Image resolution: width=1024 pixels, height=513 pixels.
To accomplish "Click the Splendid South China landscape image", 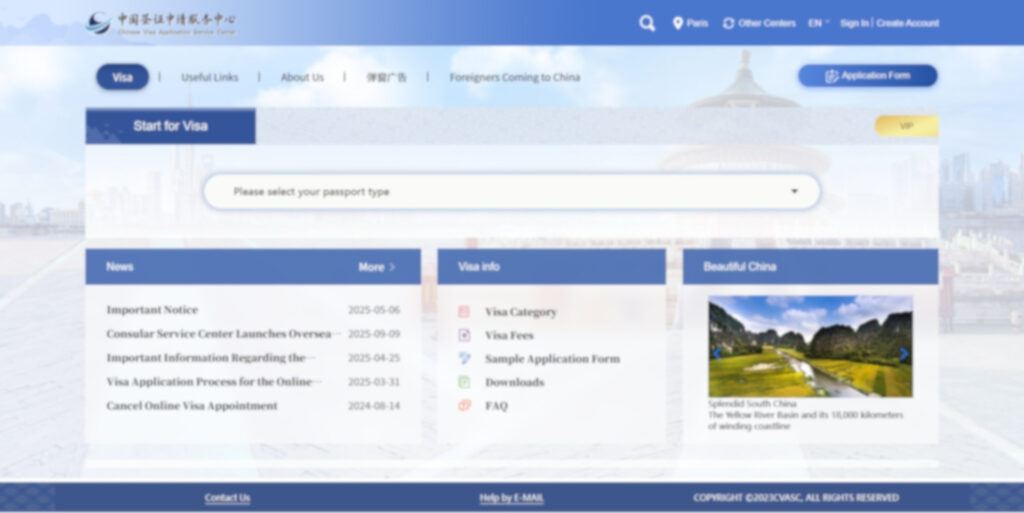I will pyautogui.click(x=810, y=347).
